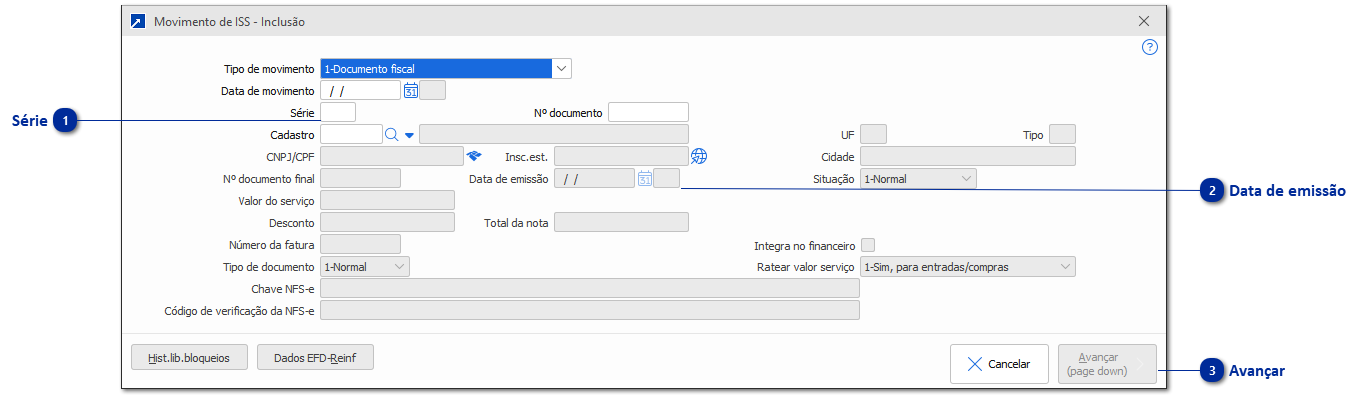Expand the Tipo de movimento dropdown
Screen dimensions: 1362x405
[562, 68]
